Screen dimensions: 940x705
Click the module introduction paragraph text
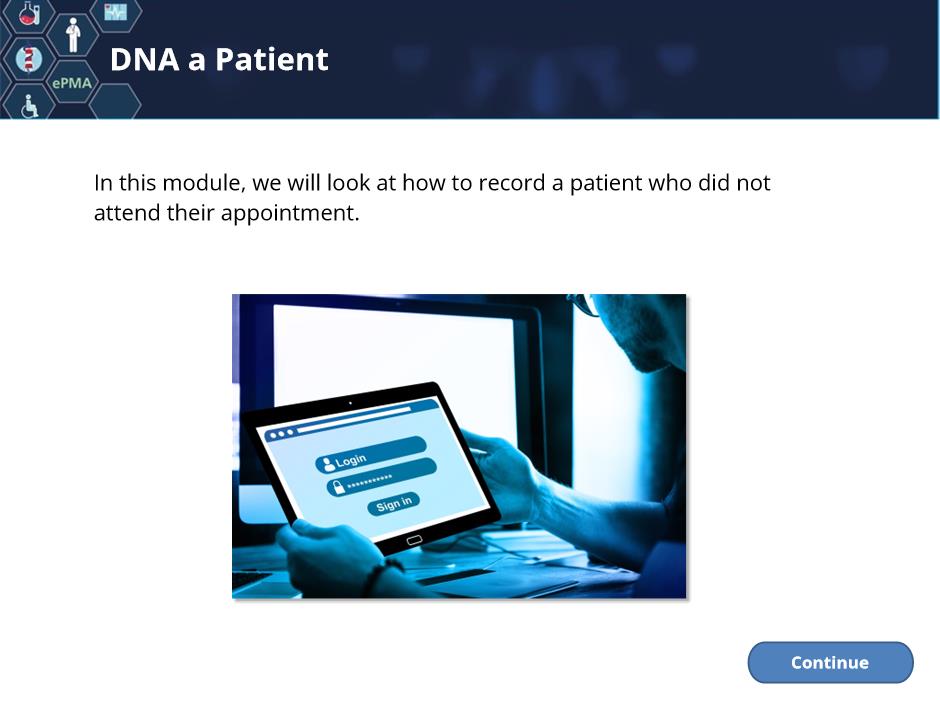click(x=432, y=198)
